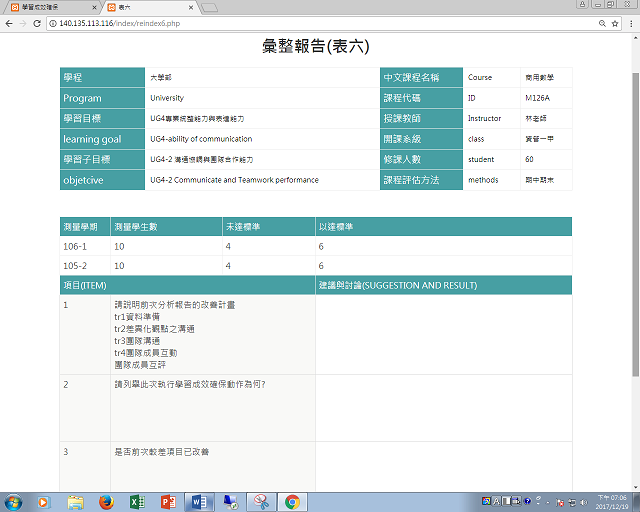Click the 'student' label cell
Image resolution: width=640 pixels, height=512 pixels.
pyautogui.click(x=491, y=160)
